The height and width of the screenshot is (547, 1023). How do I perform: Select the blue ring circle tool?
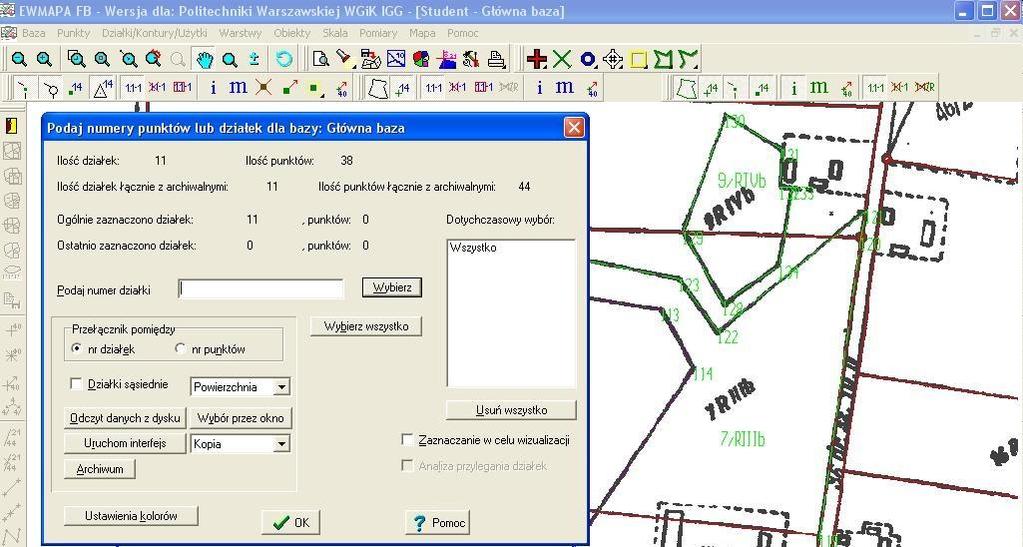click(x=587, y=59)
